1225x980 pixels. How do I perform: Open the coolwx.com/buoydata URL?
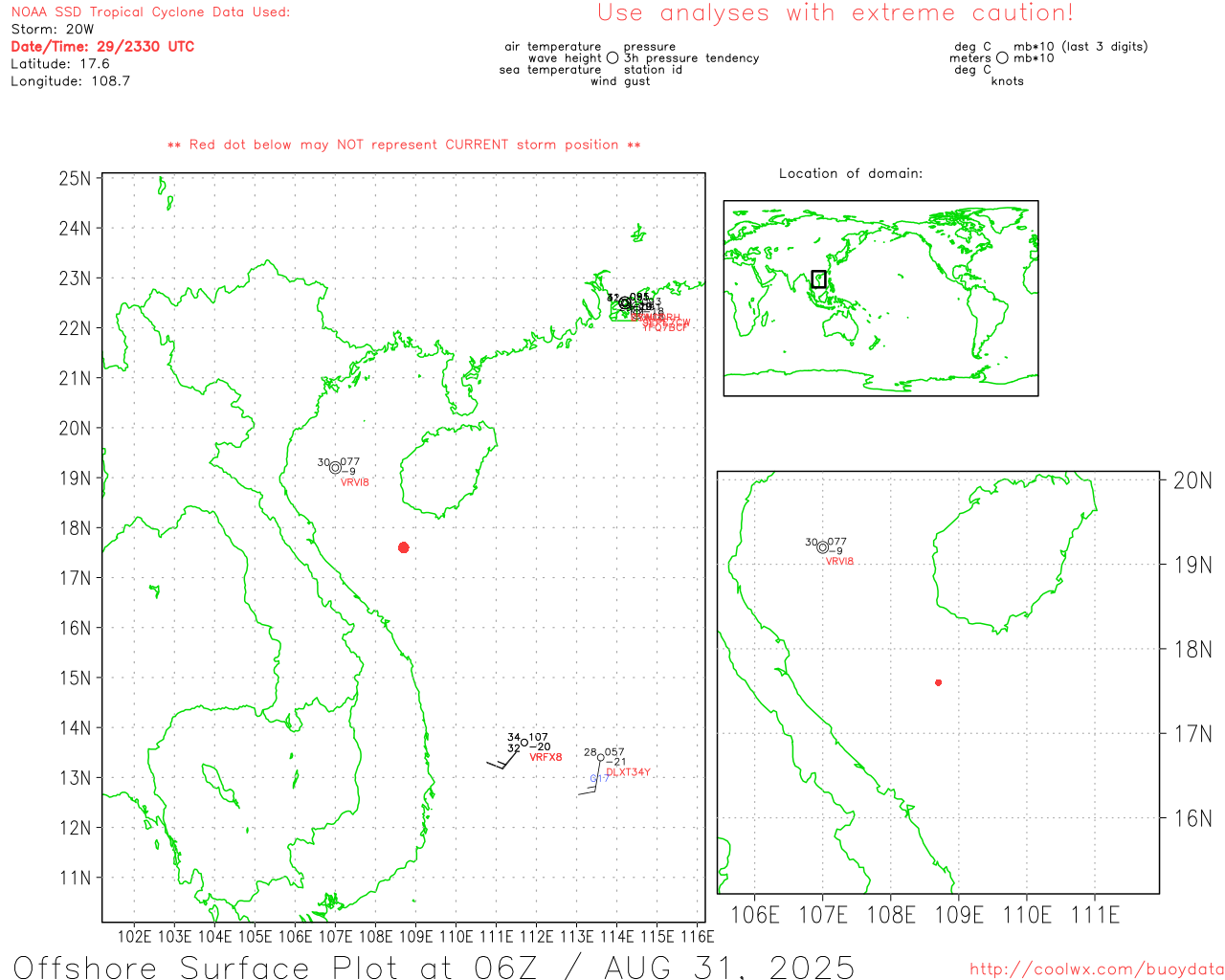[1097, 969]
